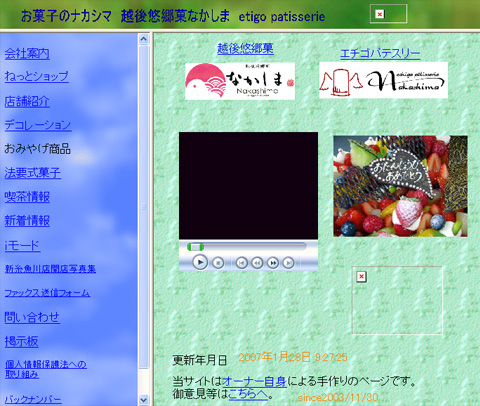
Task: Click the 2007年1月28日 update date text
Action: [x=293, y=357]
